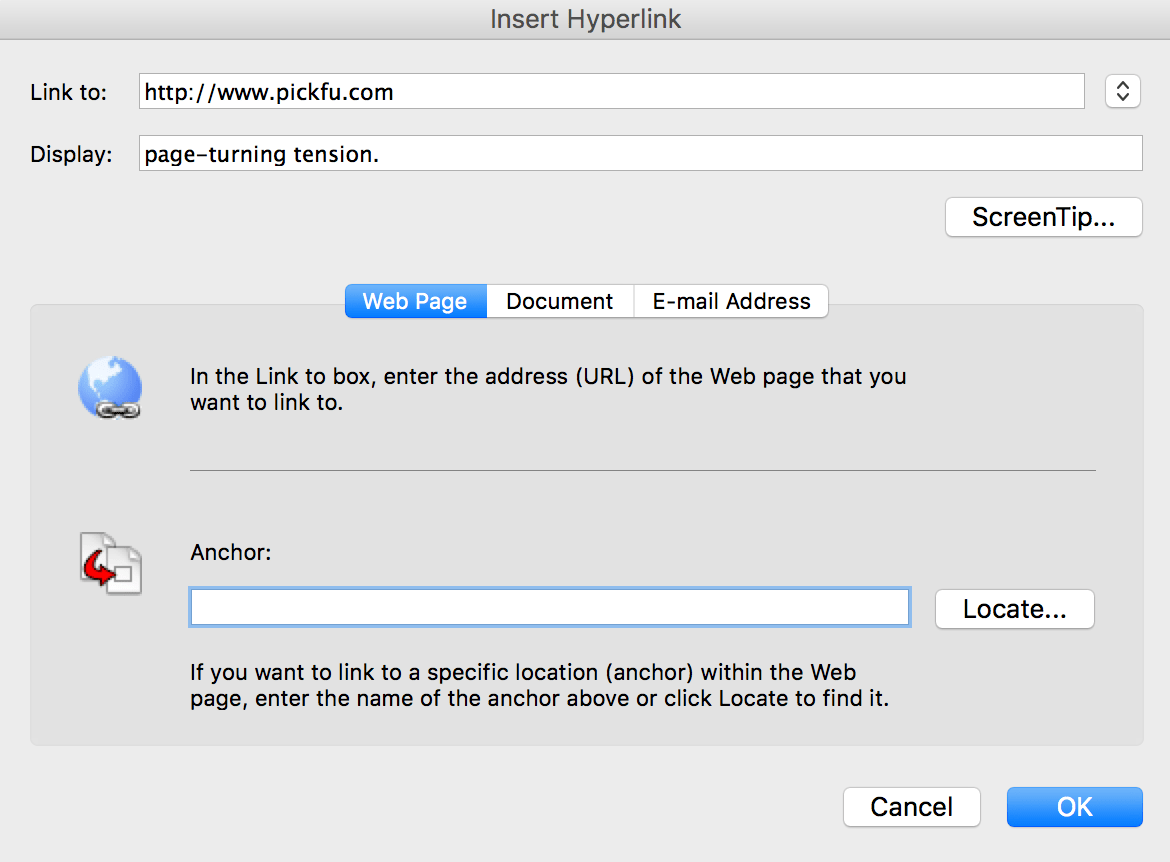Image resolution: width=1170 pixels, height=862 pixels.
Task: Click the globe with chain link icon
Action: coord(110,388)
